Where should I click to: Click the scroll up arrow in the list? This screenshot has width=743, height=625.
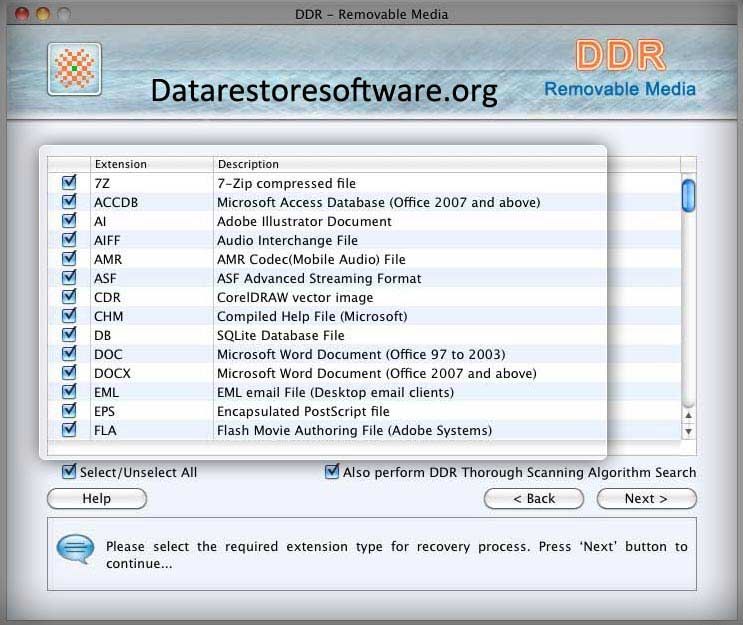688,413
